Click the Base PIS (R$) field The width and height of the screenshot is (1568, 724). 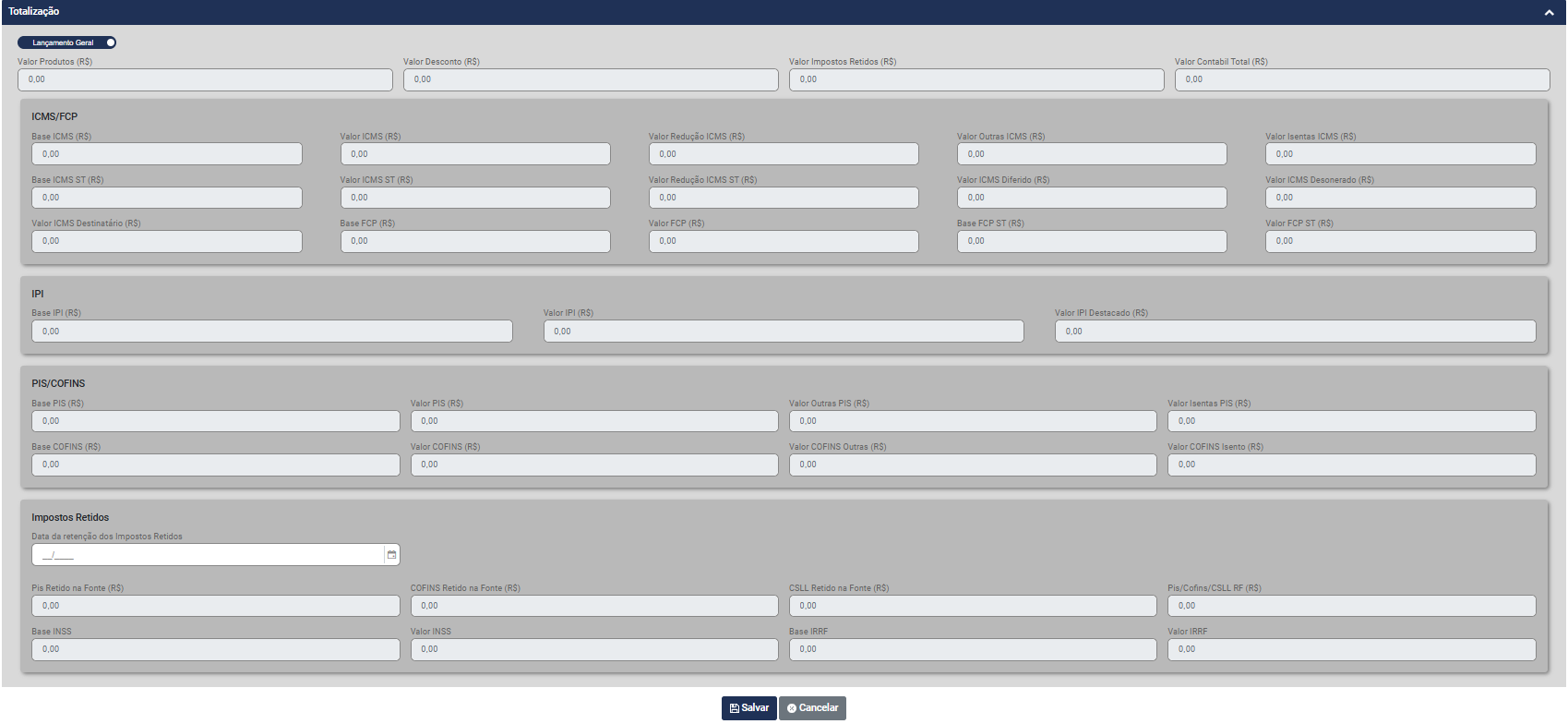[x=216, y=421]
